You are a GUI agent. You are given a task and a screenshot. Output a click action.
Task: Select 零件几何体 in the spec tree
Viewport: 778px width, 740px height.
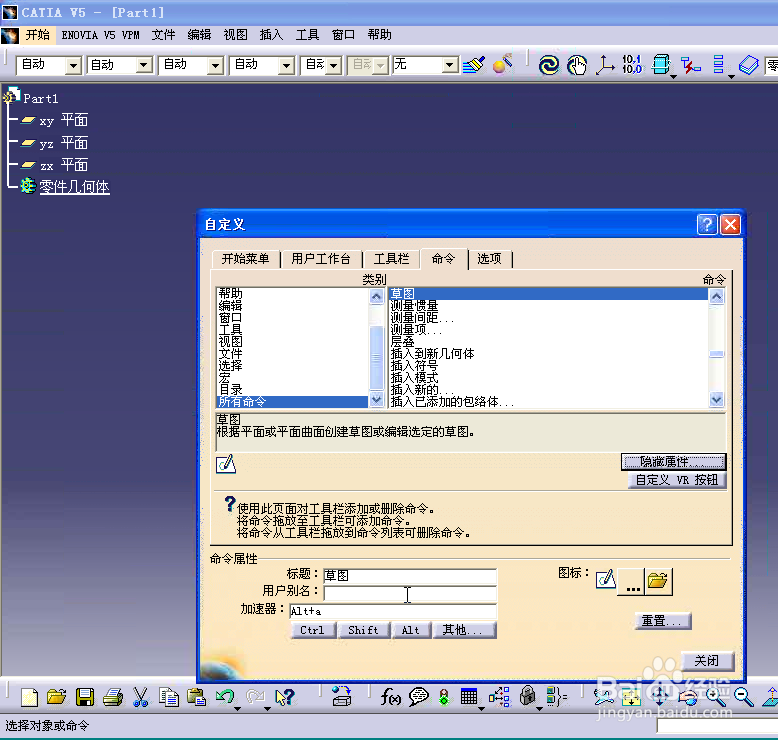74,187
